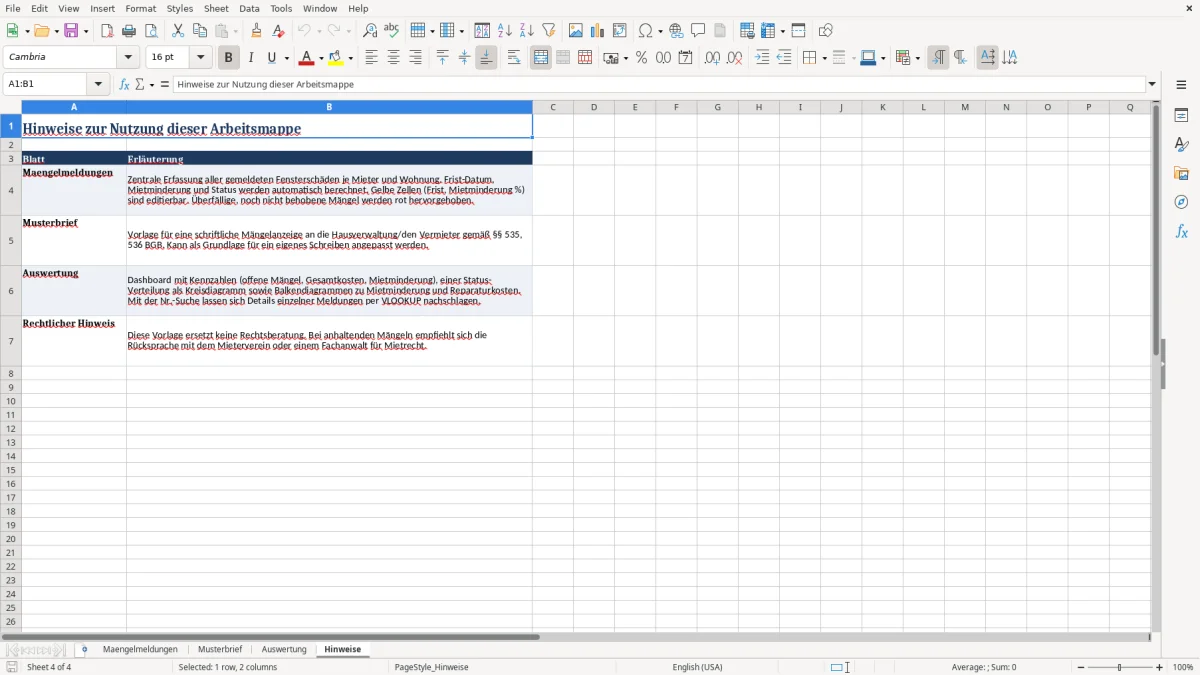Activate Clone Formatting paintbrush
Screen dimensions: 1200x675
point(256,31)
